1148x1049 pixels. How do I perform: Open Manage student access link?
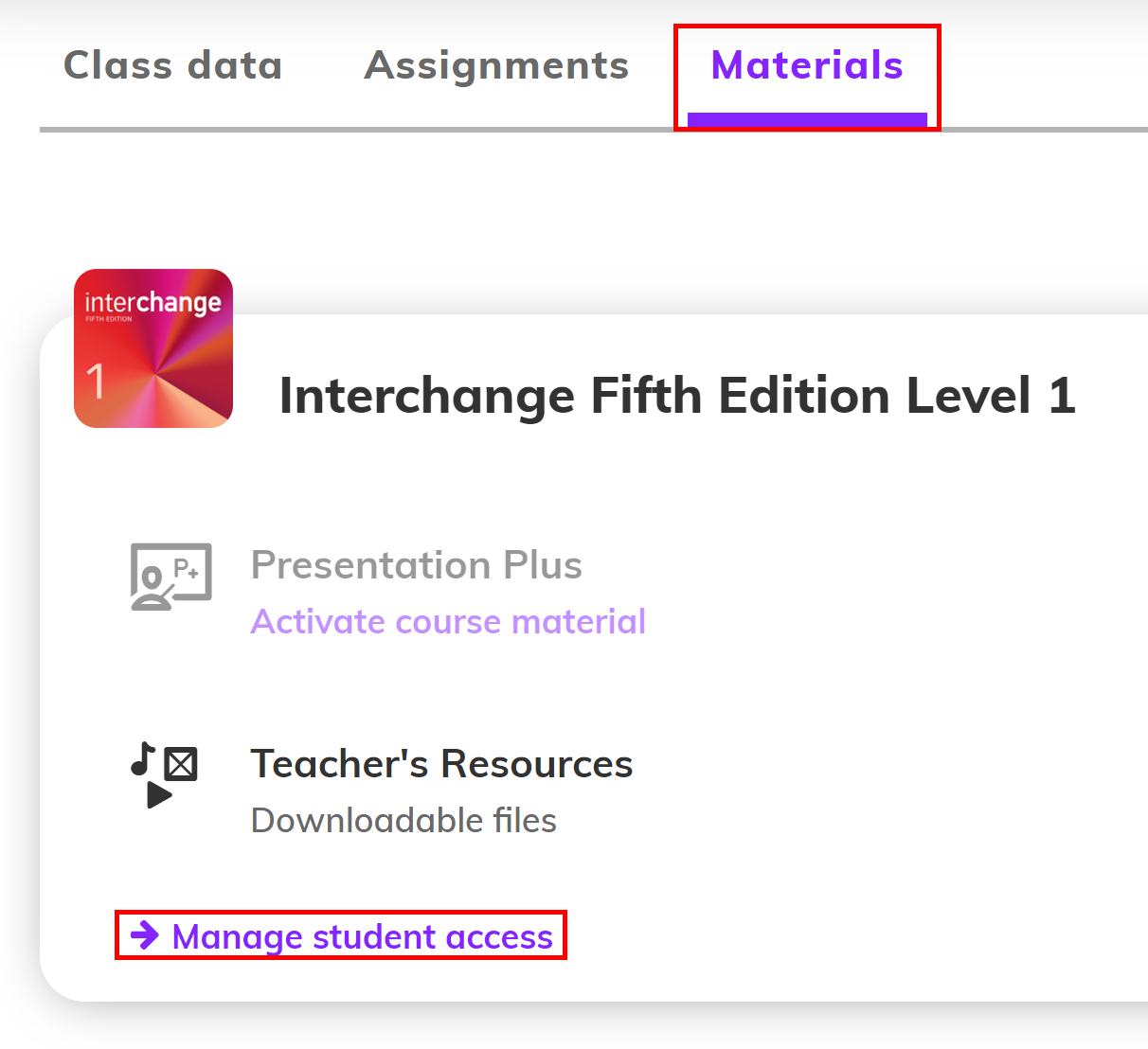click(362, 936)
